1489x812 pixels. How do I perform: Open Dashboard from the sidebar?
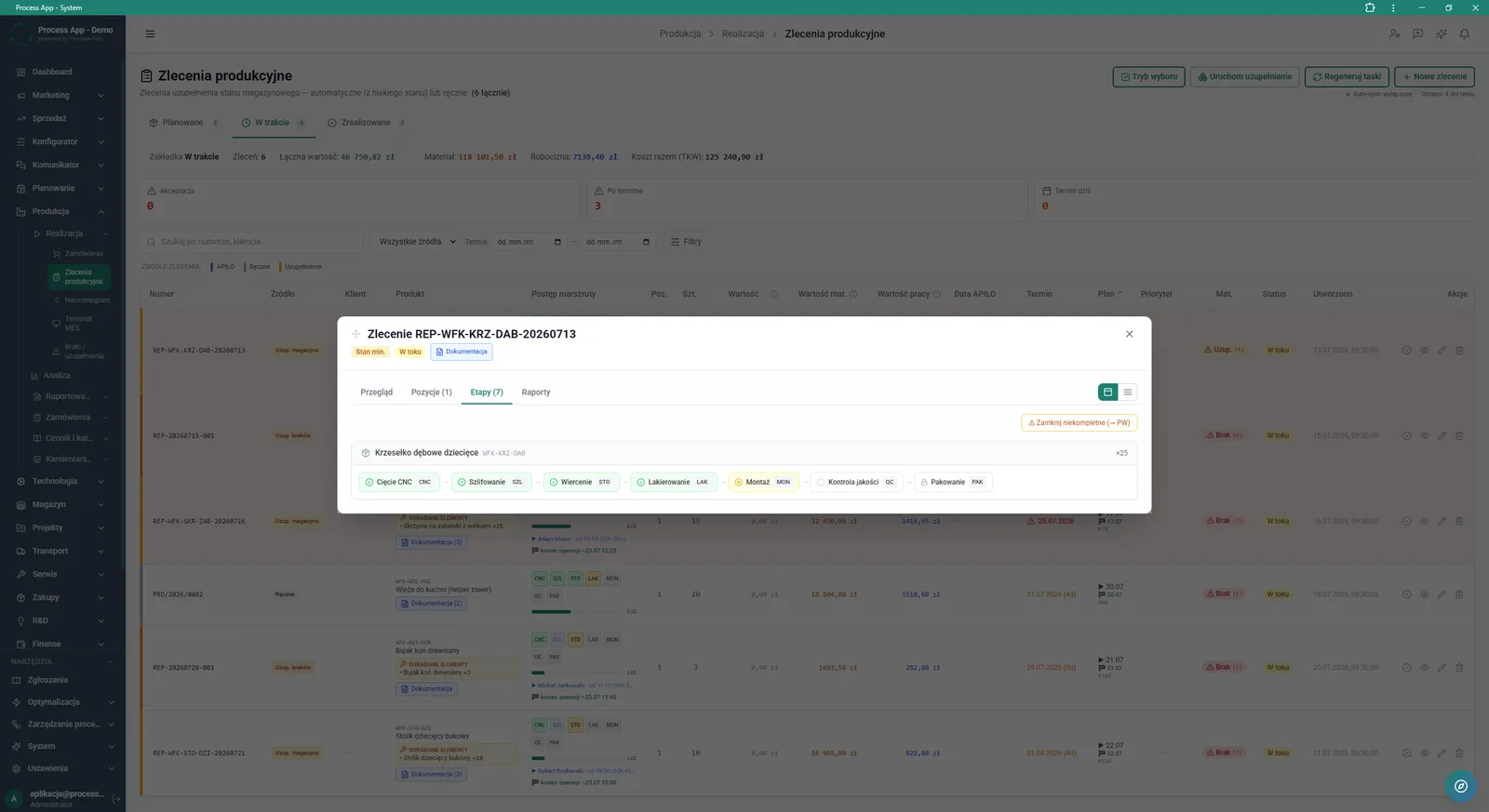(x=61, y=72)
